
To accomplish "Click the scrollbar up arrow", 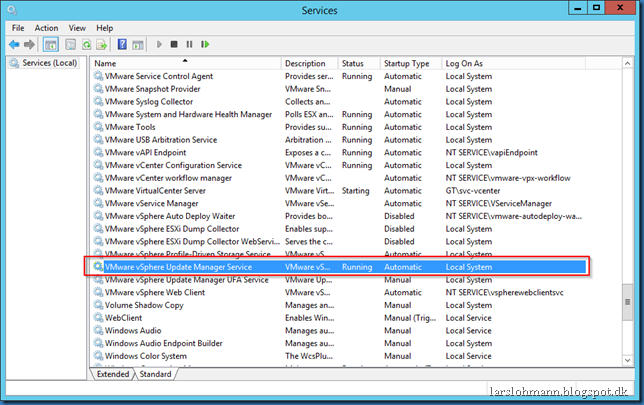I will [628, 63].
